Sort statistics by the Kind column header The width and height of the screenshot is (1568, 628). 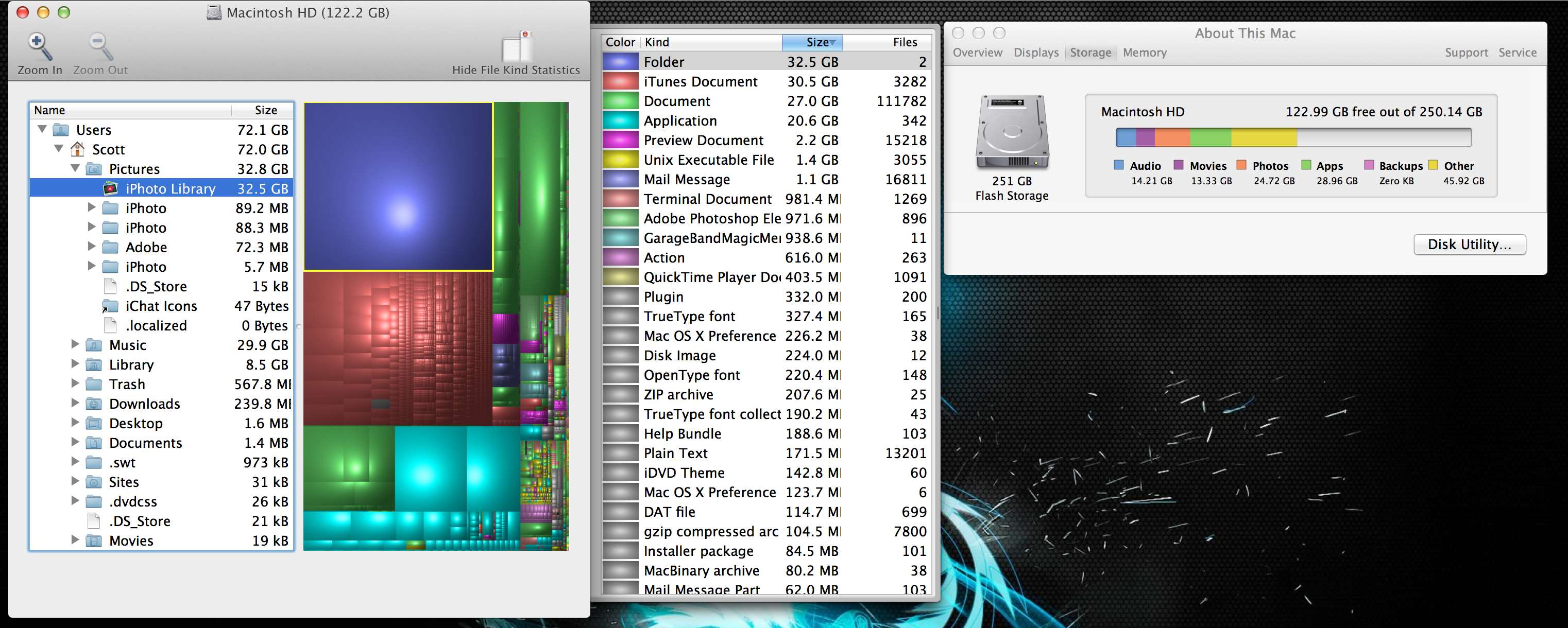tap(710, 42)
